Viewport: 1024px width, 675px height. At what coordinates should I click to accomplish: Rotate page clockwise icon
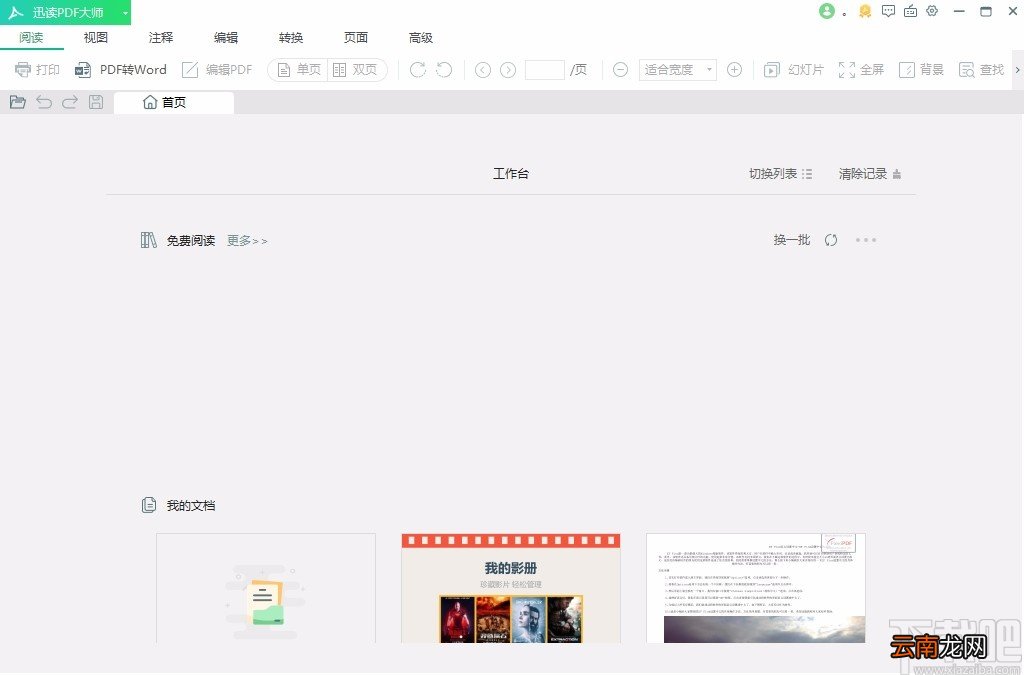(x=418, y=69)
